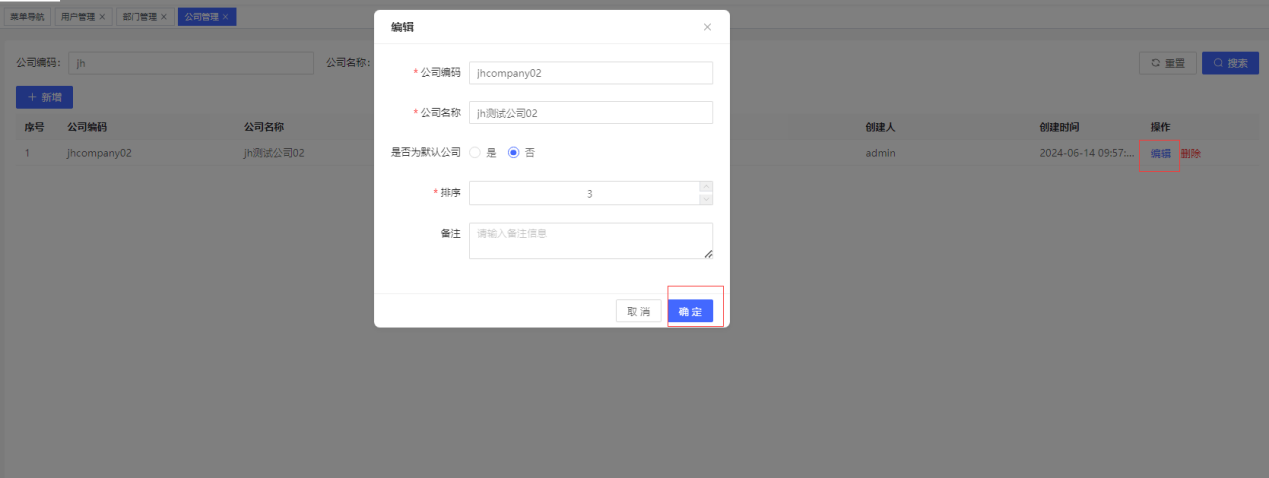Click the jh测试公司02 cell in table

[x=274, y=154]
